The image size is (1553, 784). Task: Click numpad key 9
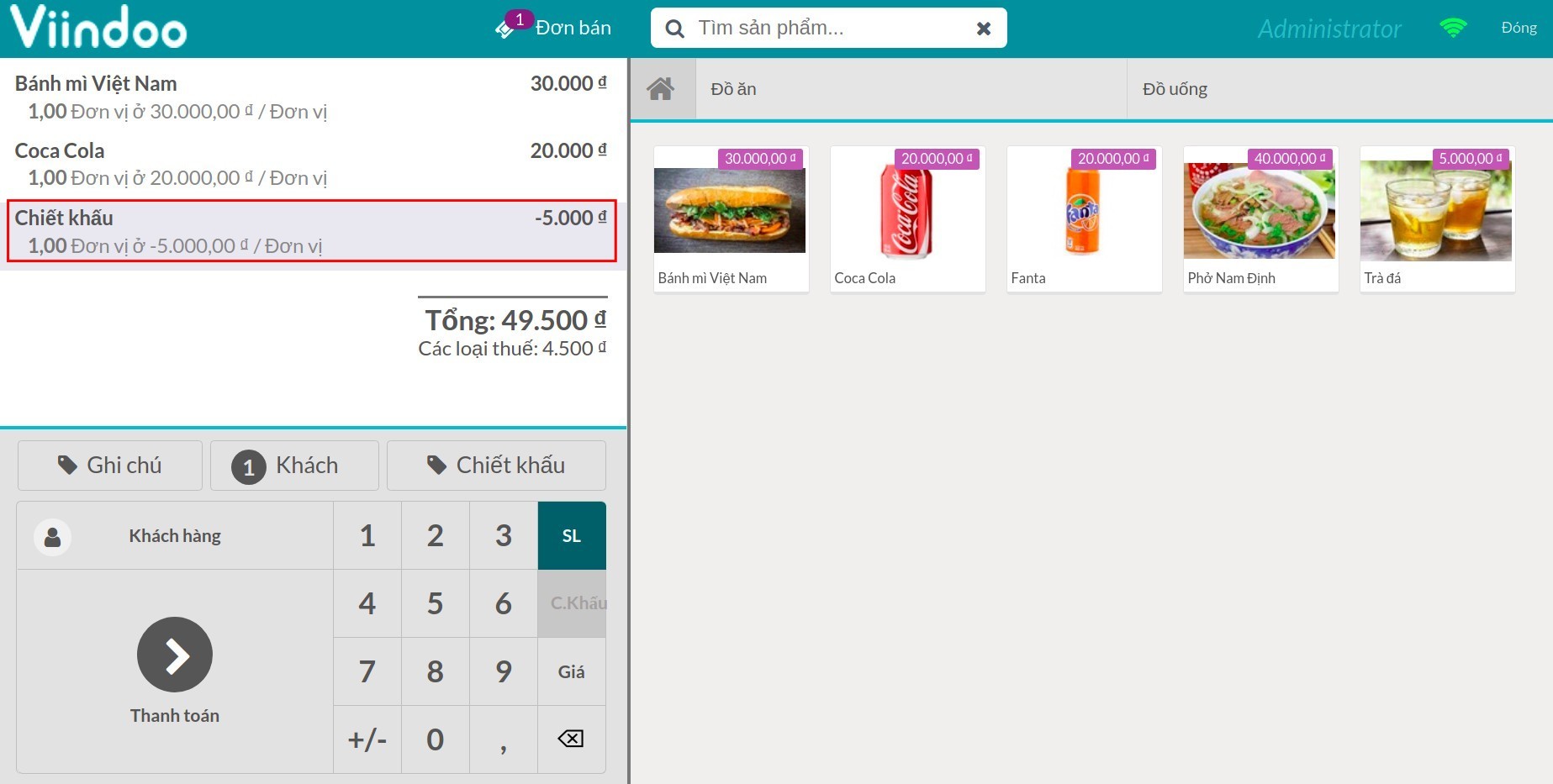click(504, 671)
